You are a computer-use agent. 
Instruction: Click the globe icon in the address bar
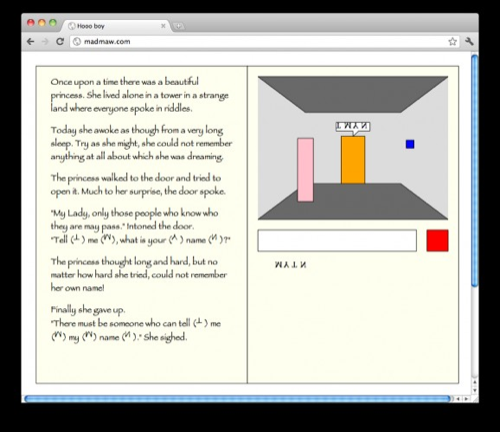point(77,42)
